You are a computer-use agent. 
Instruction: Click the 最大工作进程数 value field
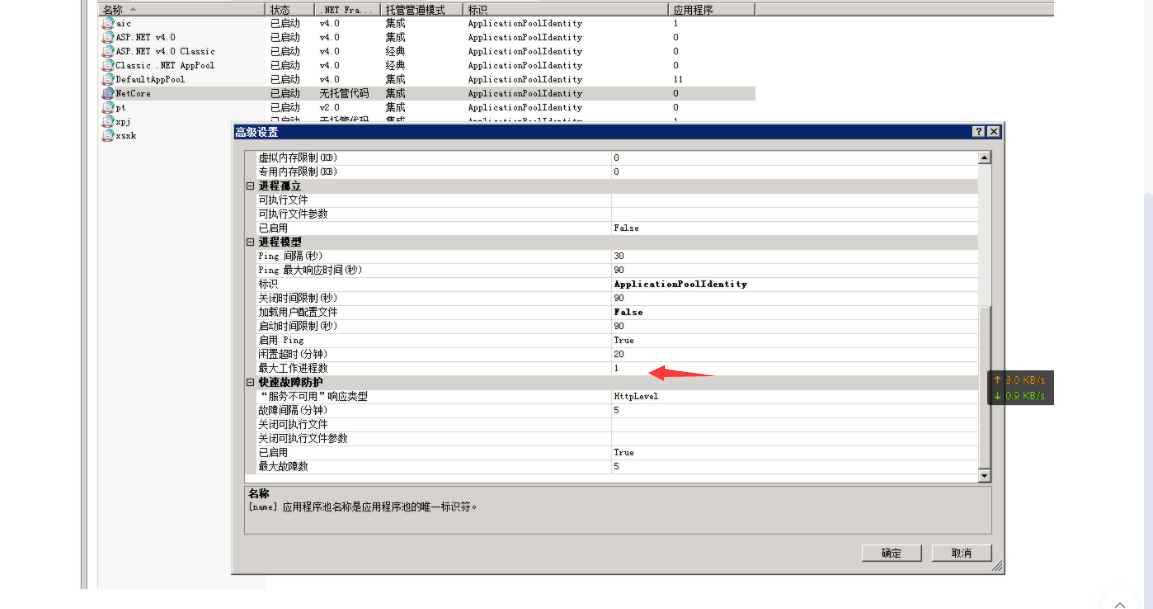click(794, 368)
